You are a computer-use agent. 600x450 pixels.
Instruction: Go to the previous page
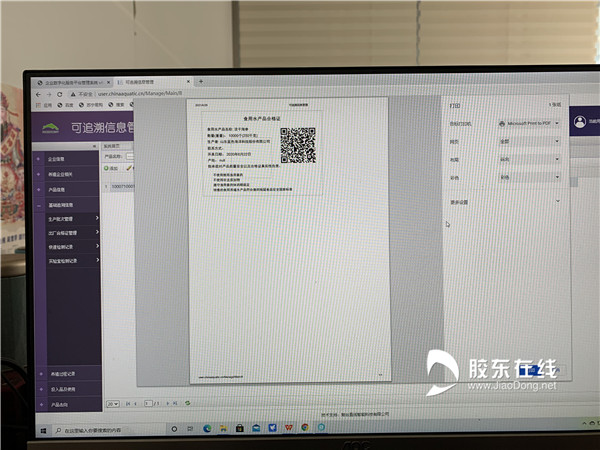coord(135,403)
